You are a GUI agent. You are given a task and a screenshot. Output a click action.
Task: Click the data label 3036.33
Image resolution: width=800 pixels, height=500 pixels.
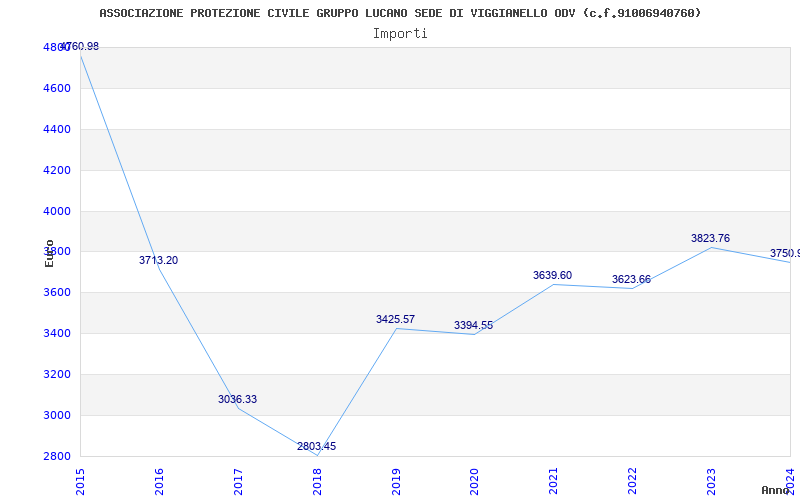point(238,399)
